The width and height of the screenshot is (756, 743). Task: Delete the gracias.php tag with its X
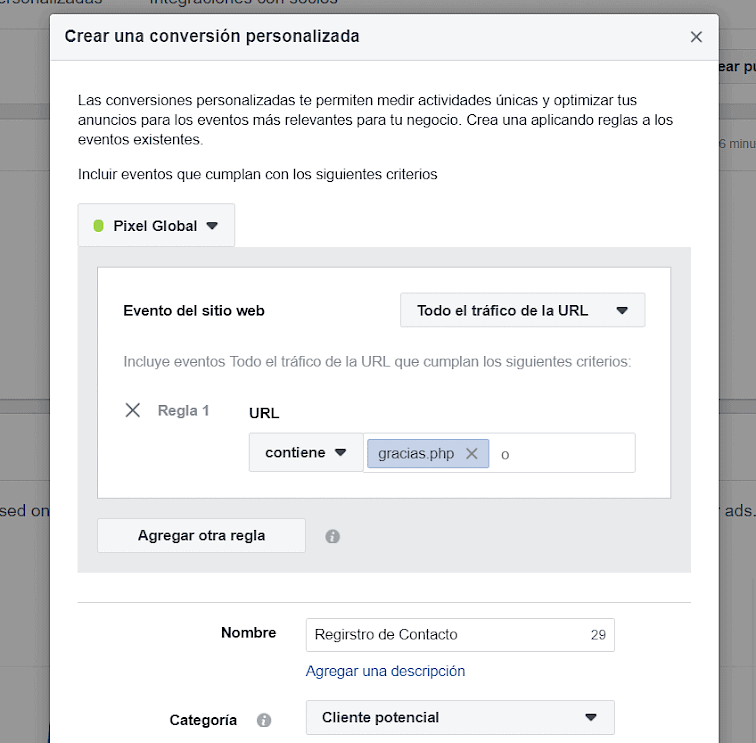472,453
